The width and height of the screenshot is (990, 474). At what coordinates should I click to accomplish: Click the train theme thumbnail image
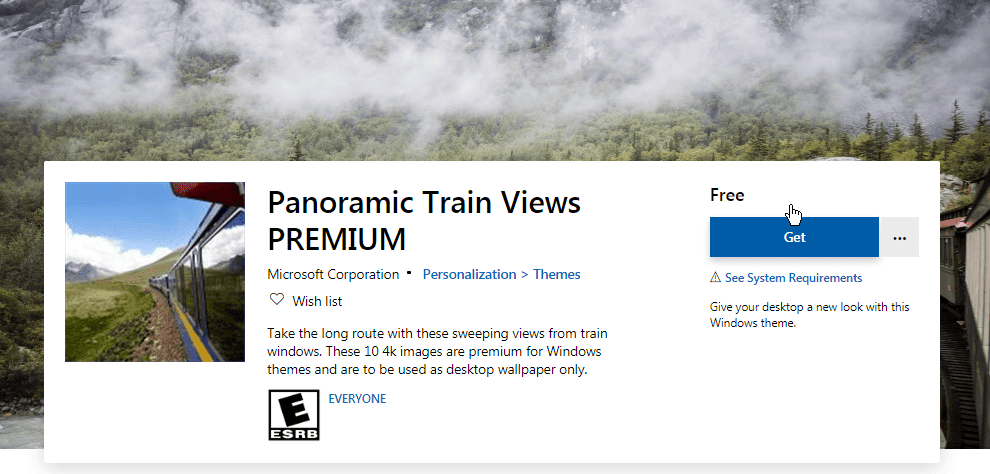tap(155, 272)
